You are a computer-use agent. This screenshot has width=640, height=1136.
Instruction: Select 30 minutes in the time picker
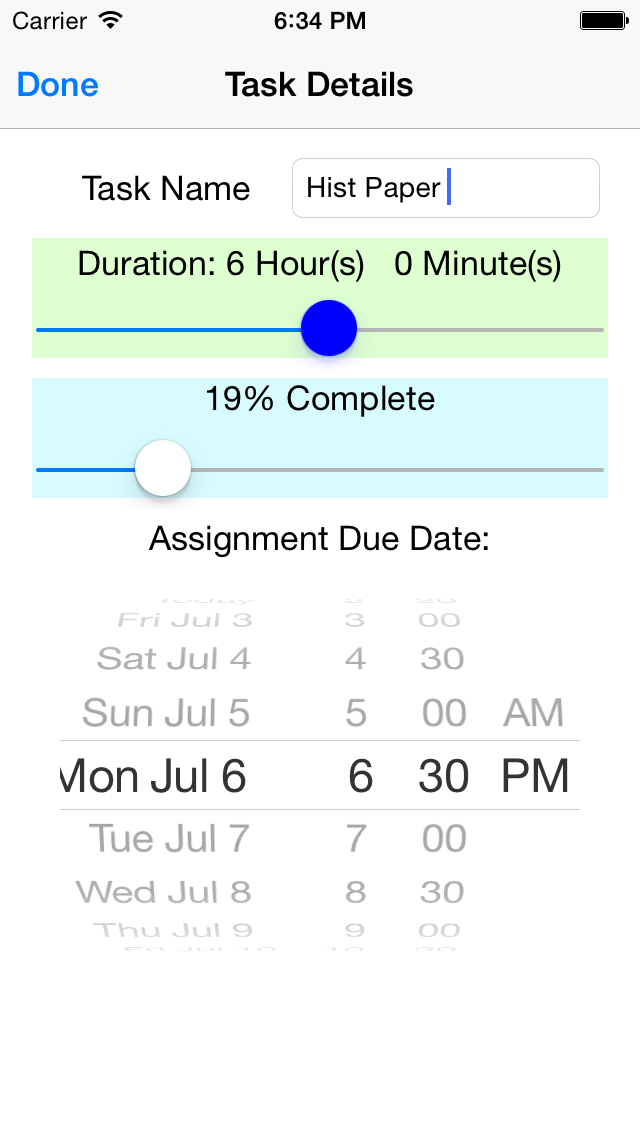click(x=443, y=776)
